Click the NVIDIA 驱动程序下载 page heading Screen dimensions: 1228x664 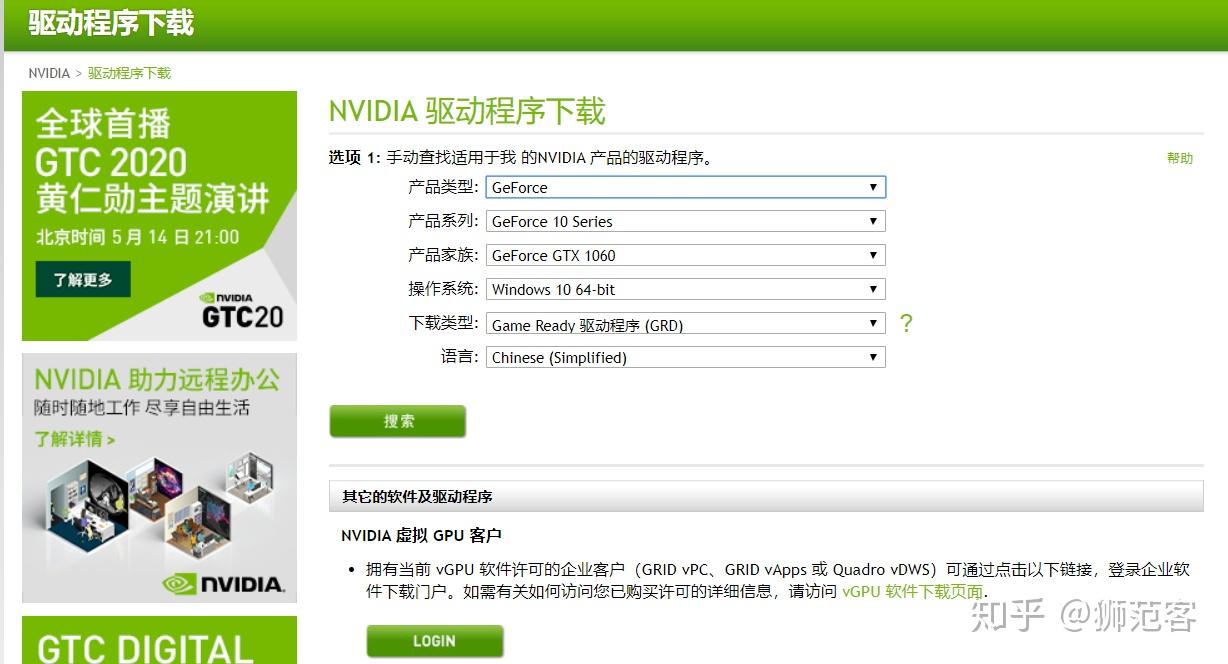pyautogui.click(x=467, y=111)
